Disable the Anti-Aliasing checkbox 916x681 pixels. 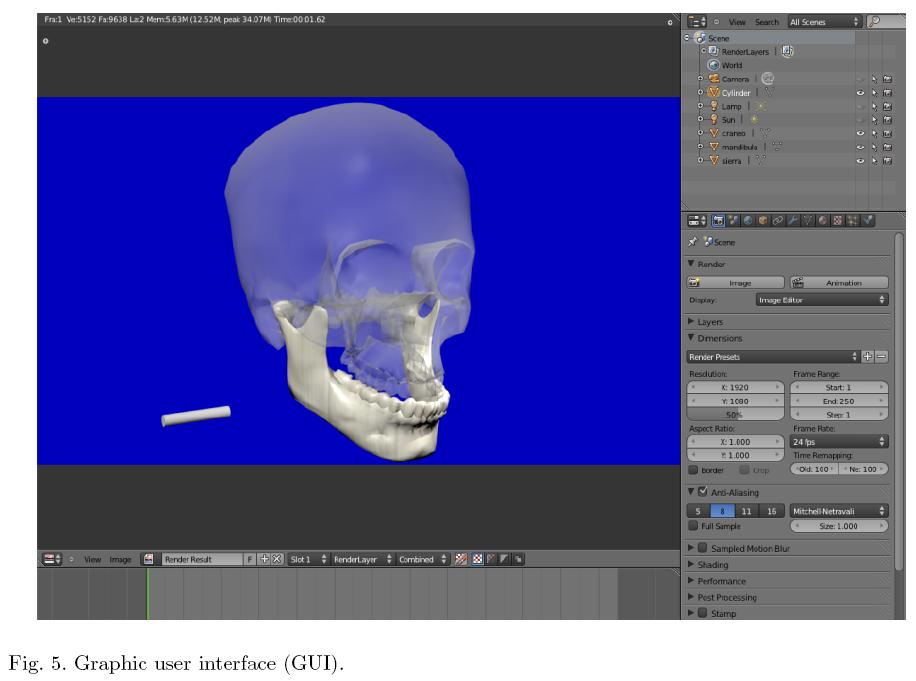tap(703, 492)
